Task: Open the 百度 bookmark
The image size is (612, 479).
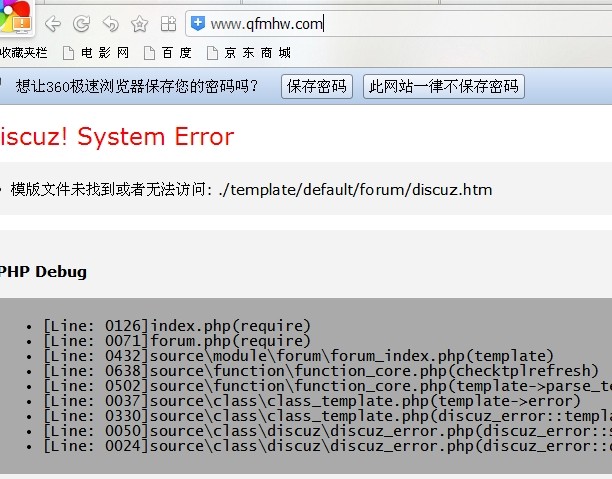Action: click(x=167, y=53)
